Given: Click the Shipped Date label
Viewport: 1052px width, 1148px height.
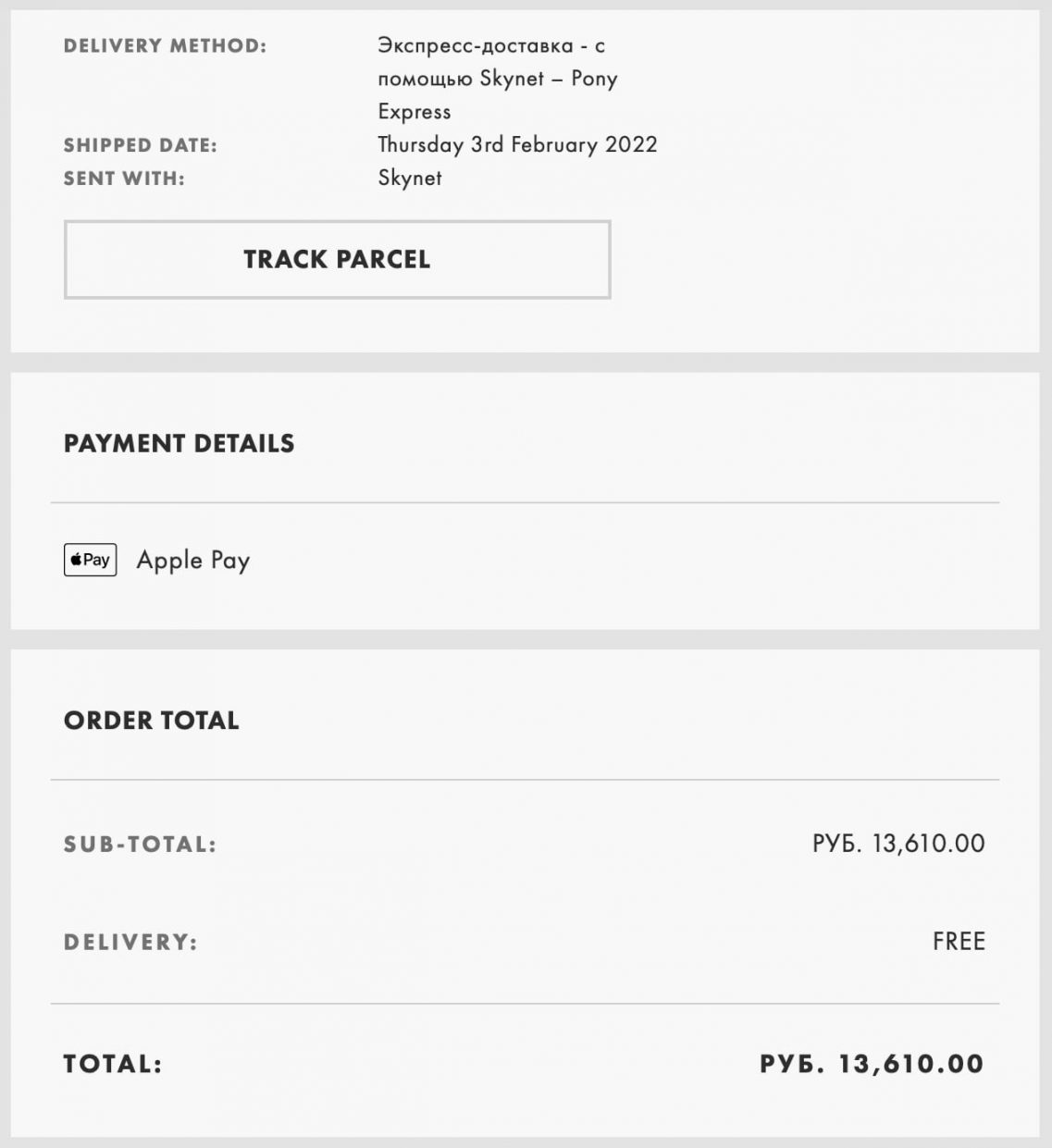Looking at the screenshot, I should click(x=140, y=145).
